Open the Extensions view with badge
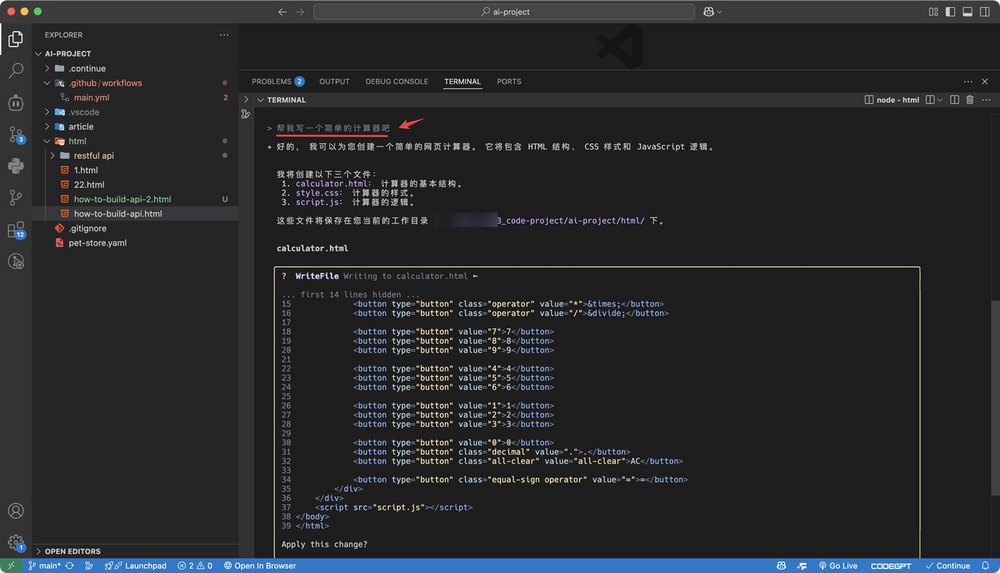The image size is (1000, 573). [x=16, y=230]
